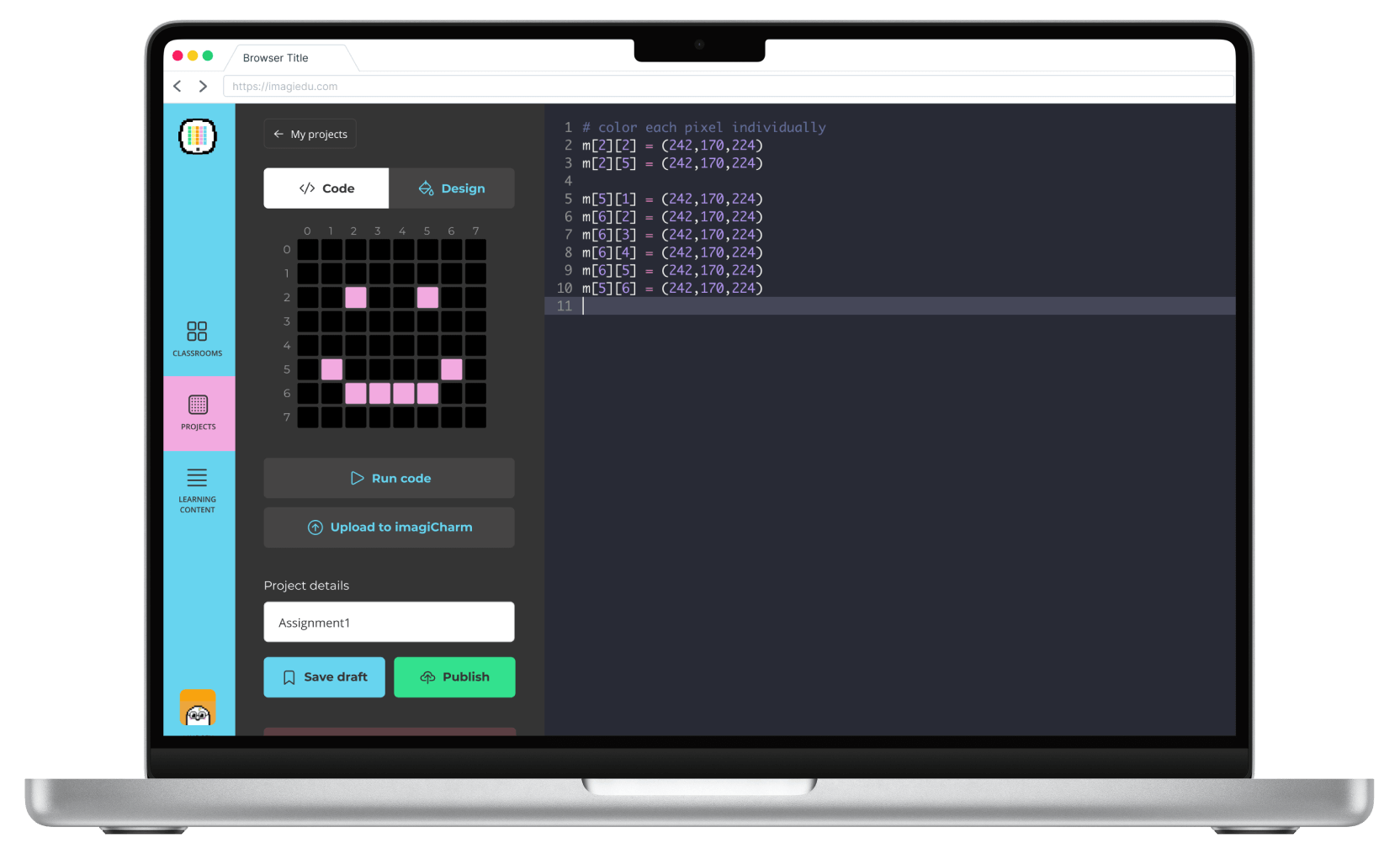Upload to imagiCharm

(389, 528)
